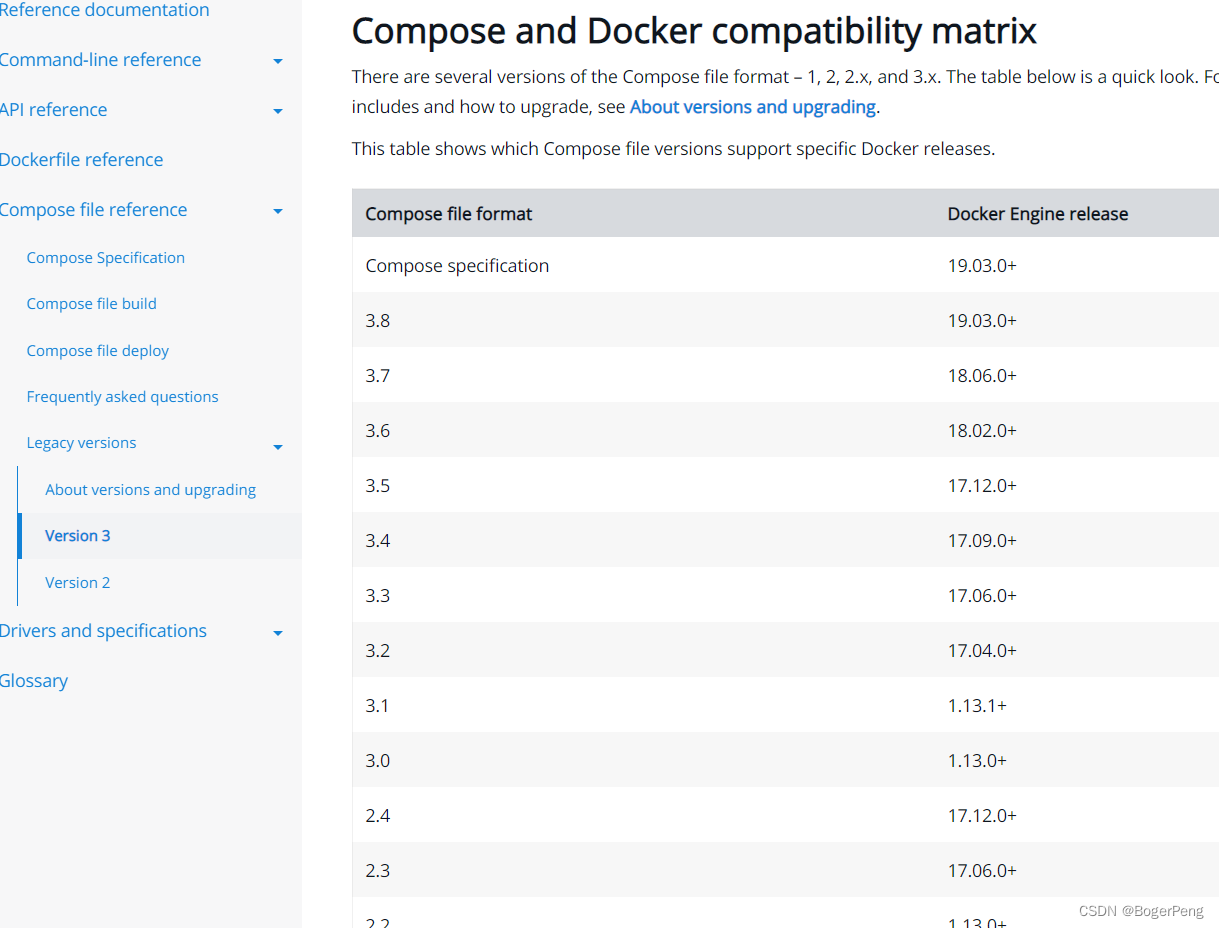Click the 18.06.0+ release cell
The height and width of the screenshot is (928, 1219).
[x=982, y=376]
